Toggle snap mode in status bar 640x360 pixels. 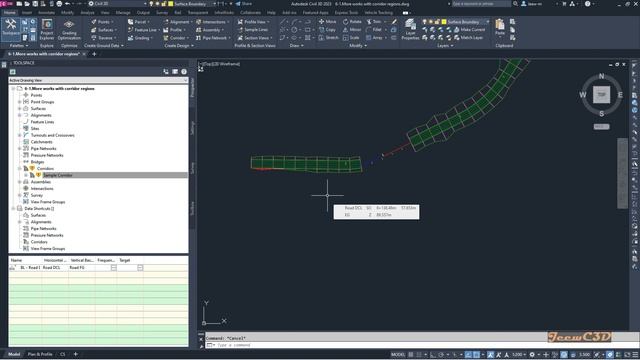[419, 355]
